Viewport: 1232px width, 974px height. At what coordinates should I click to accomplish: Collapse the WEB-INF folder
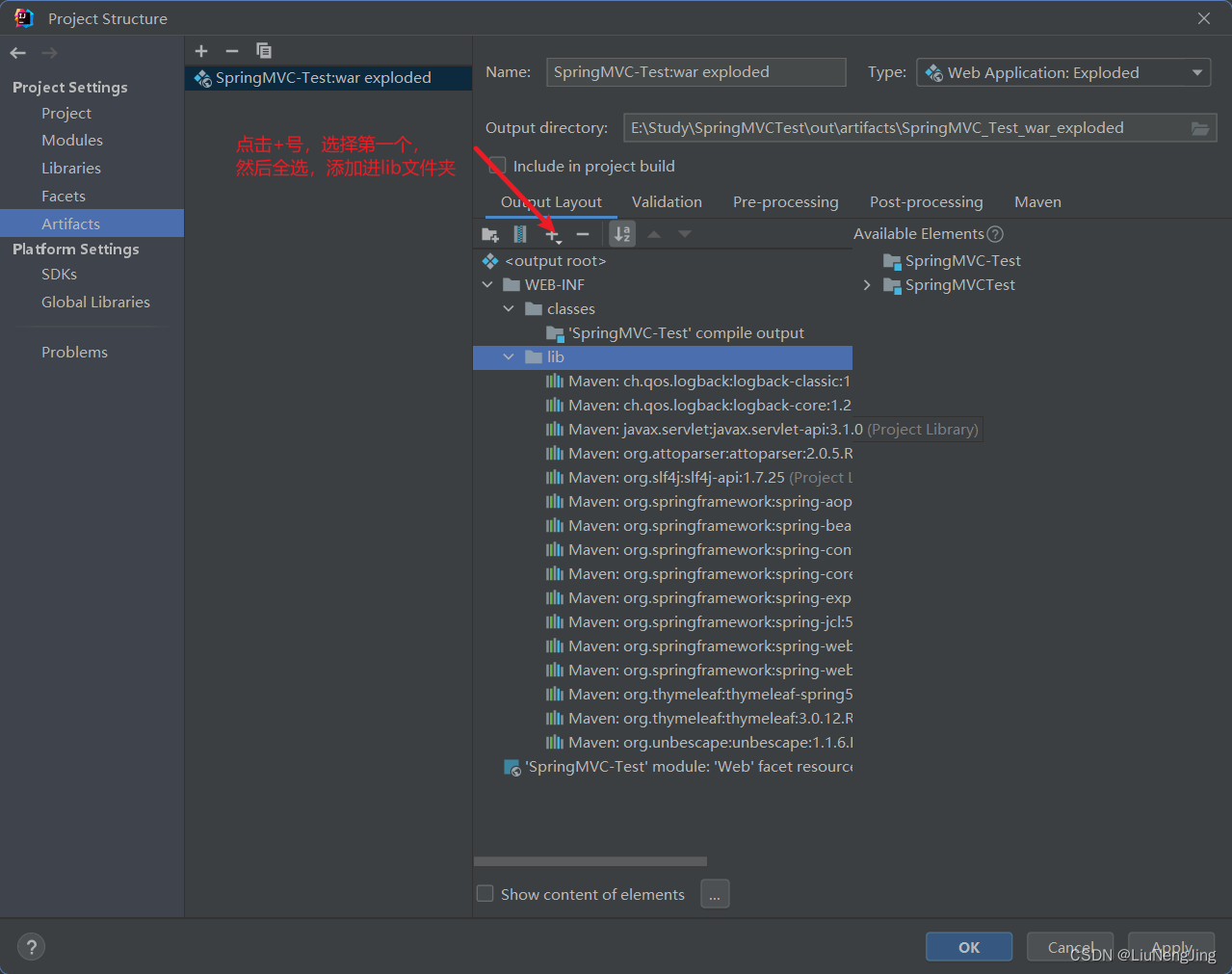pos(487,285)
